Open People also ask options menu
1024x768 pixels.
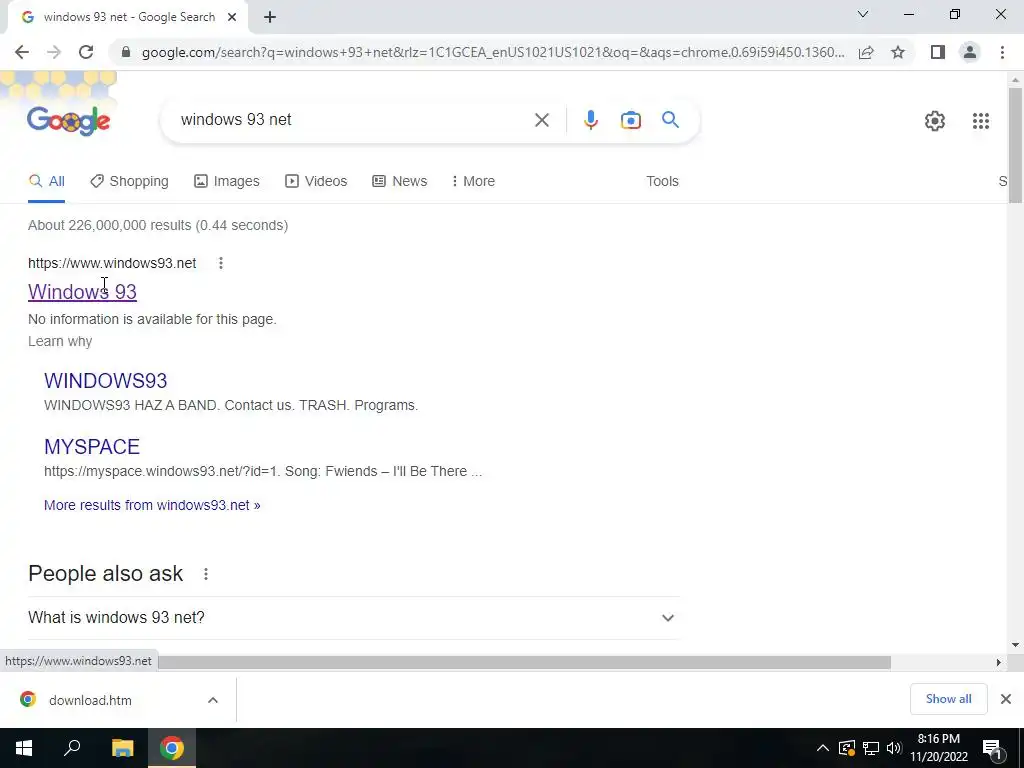pos(206,574)
